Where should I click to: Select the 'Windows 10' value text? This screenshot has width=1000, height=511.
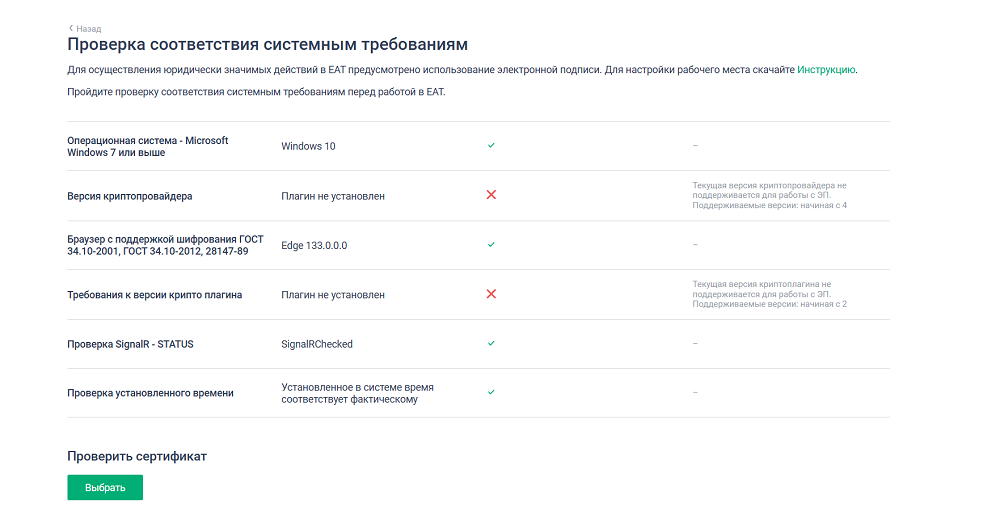pos(308,146)
